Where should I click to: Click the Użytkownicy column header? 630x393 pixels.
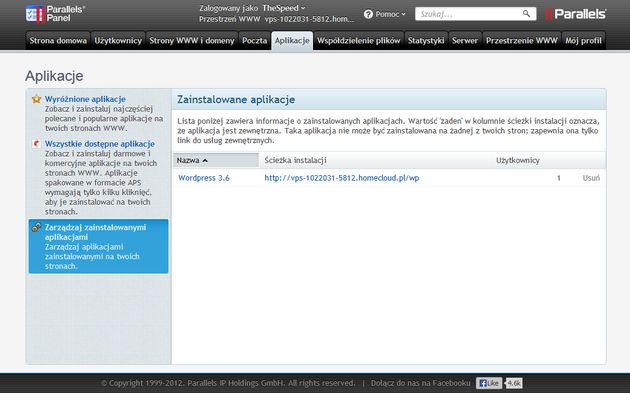click(518, 160)
